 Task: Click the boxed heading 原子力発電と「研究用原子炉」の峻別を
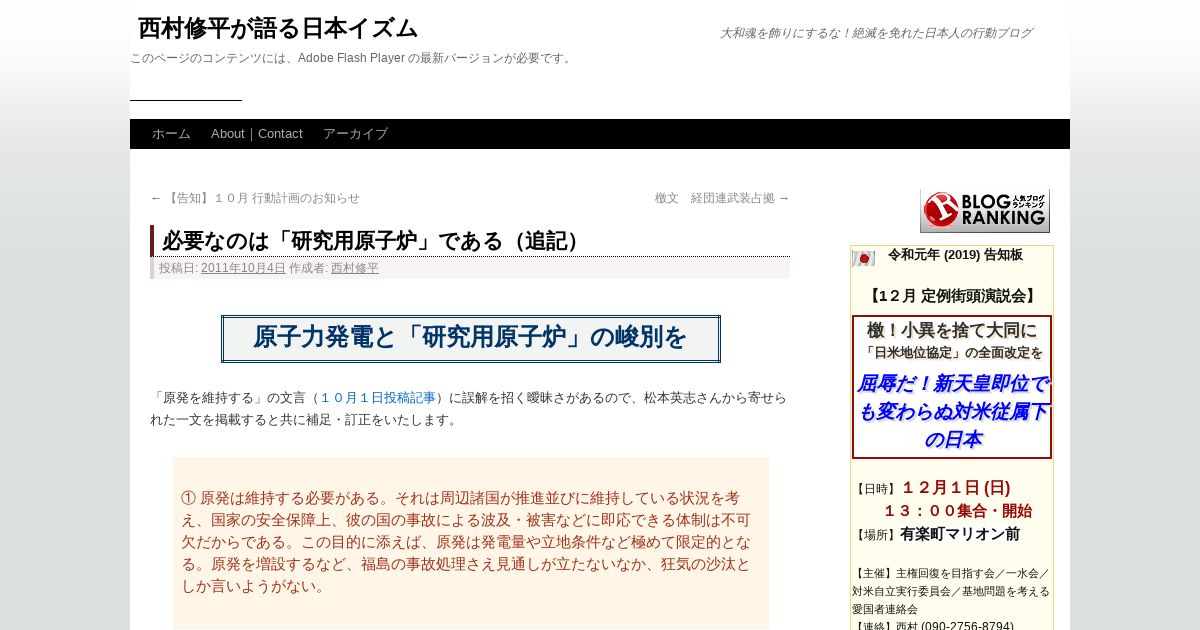coord(470,338)
